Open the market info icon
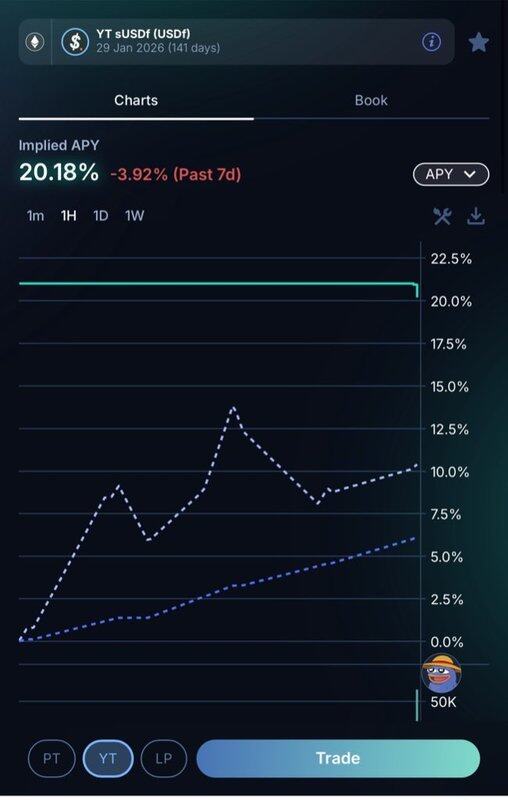 431,42
